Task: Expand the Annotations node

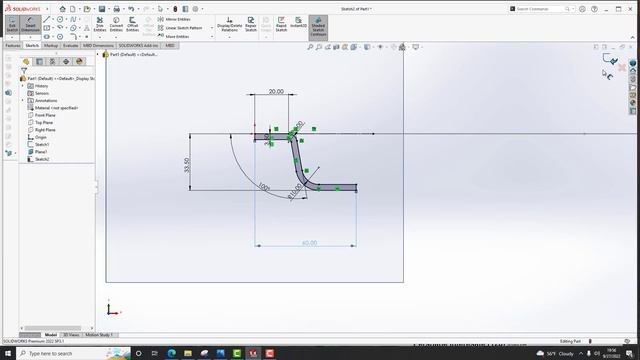Action: coord(23,100)
